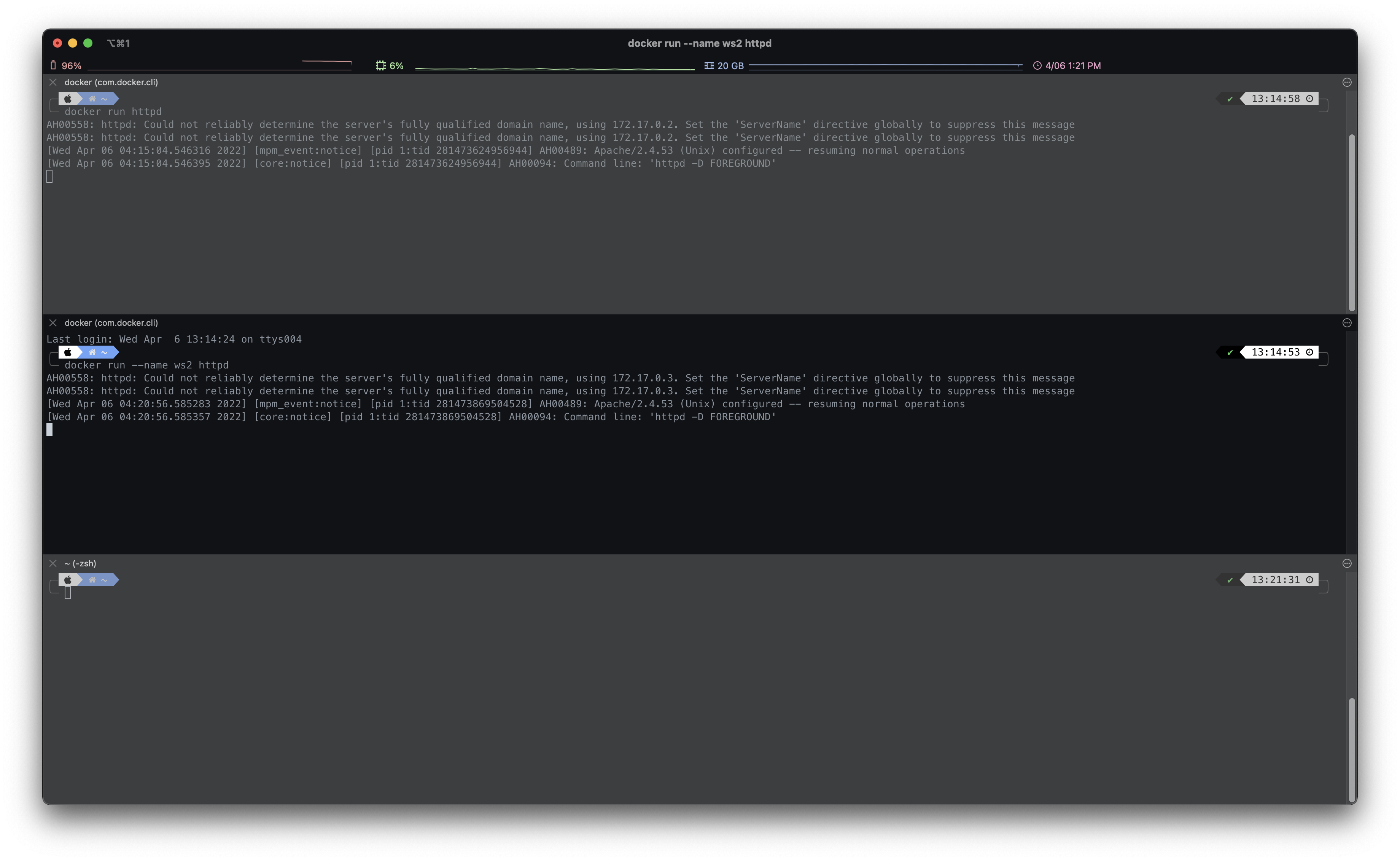This screenshot has width=1400, height=861.
Task: Open the top pane's options menu
Action: point(1346,82)
